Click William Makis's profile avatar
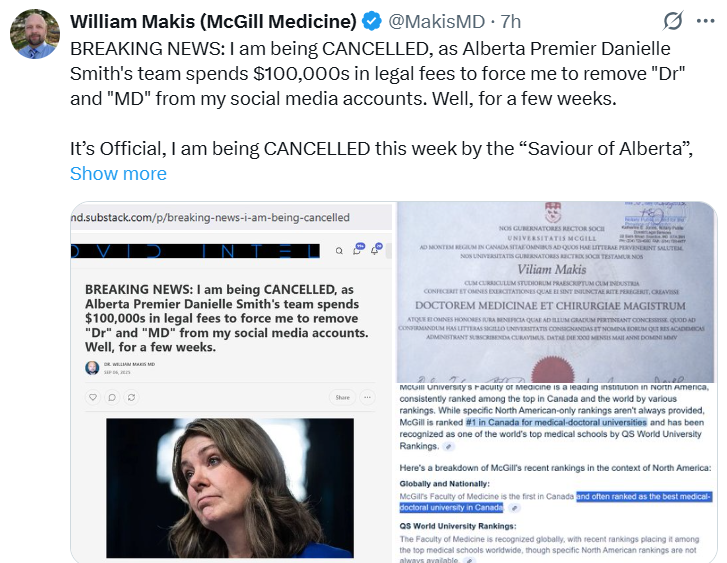This screenshot has height=563, width=727. coord(34,34)
